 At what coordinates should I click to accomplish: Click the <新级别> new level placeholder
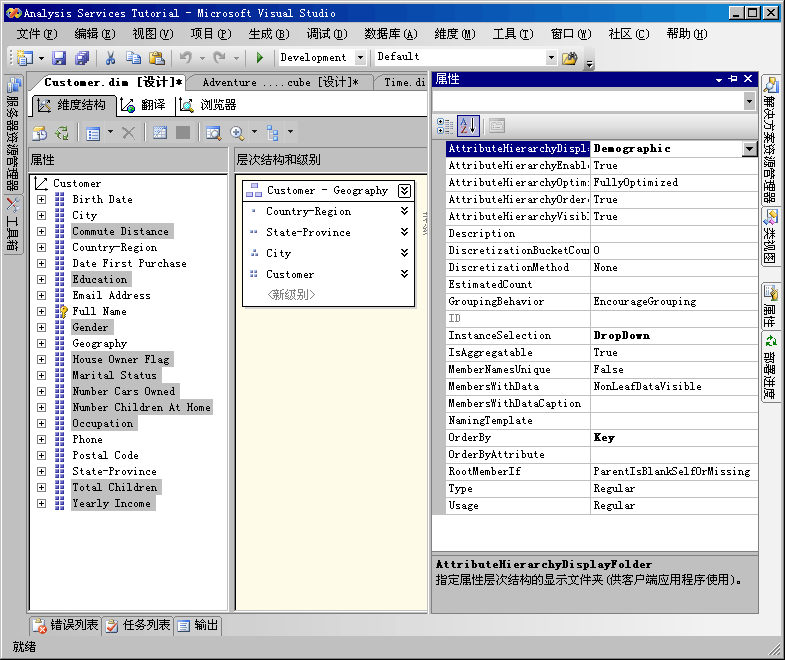(291, 295)
